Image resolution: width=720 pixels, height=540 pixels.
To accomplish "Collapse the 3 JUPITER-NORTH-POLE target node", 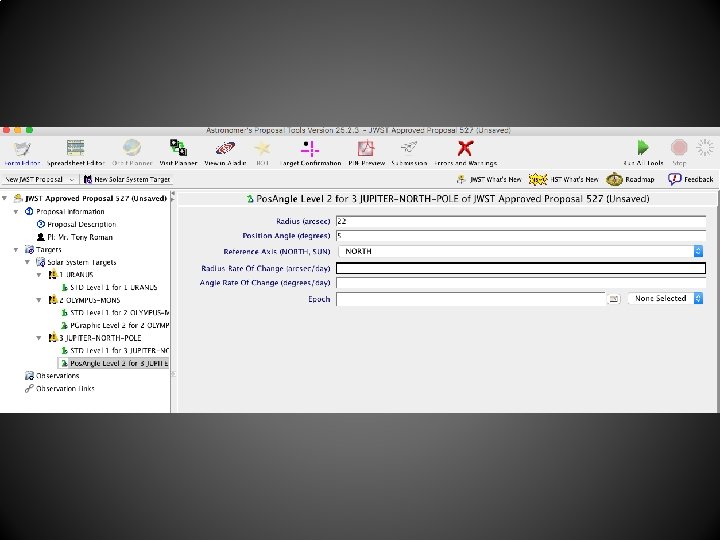I will 39,338.
